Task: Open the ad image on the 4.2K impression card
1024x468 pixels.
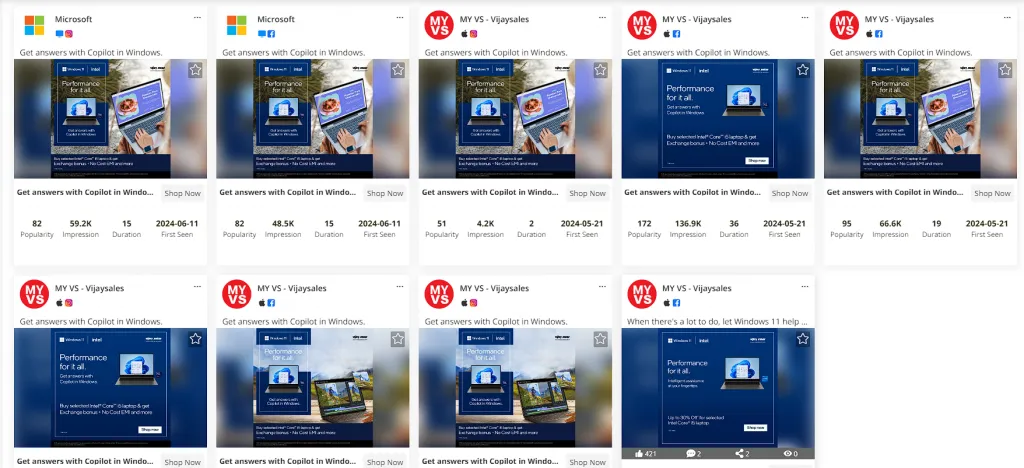Action: 515,118
